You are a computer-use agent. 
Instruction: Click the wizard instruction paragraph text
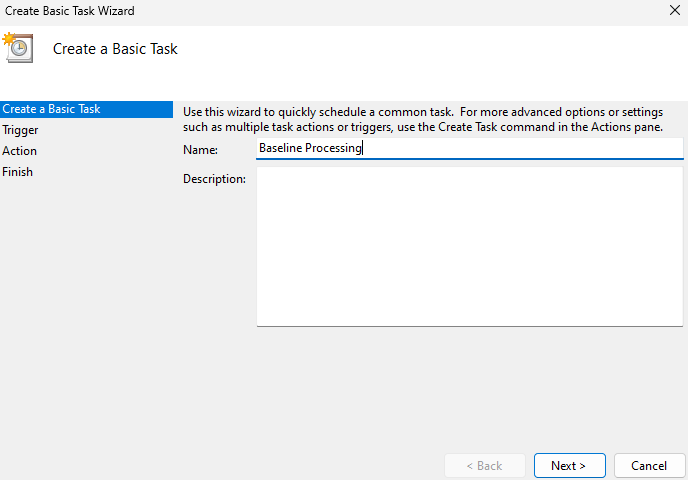(423, 119)
